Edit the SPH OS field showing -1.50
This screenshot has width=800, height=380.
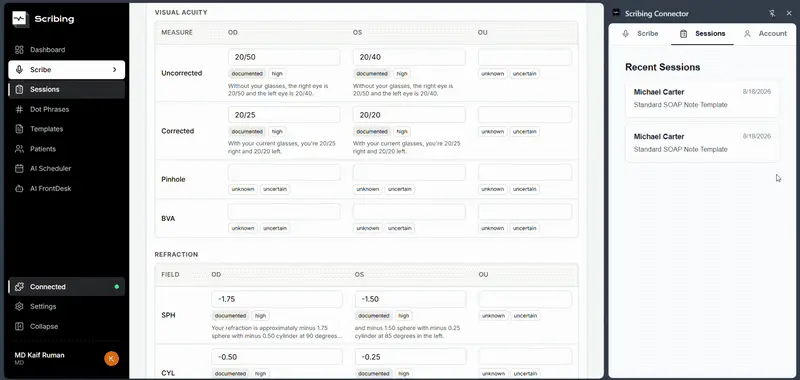(411, 299)
